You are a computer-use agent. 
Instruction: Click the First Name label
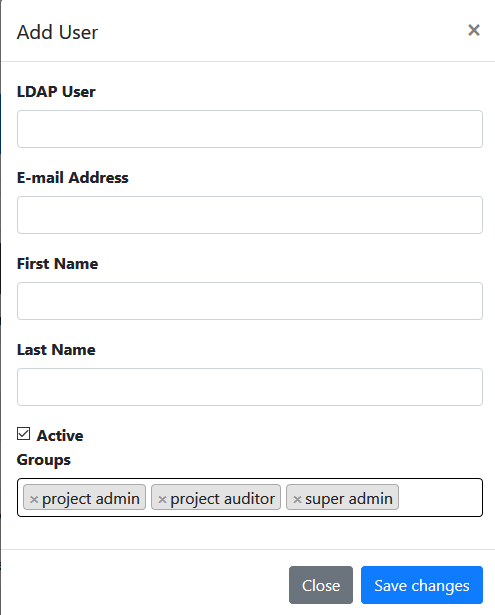57,264
